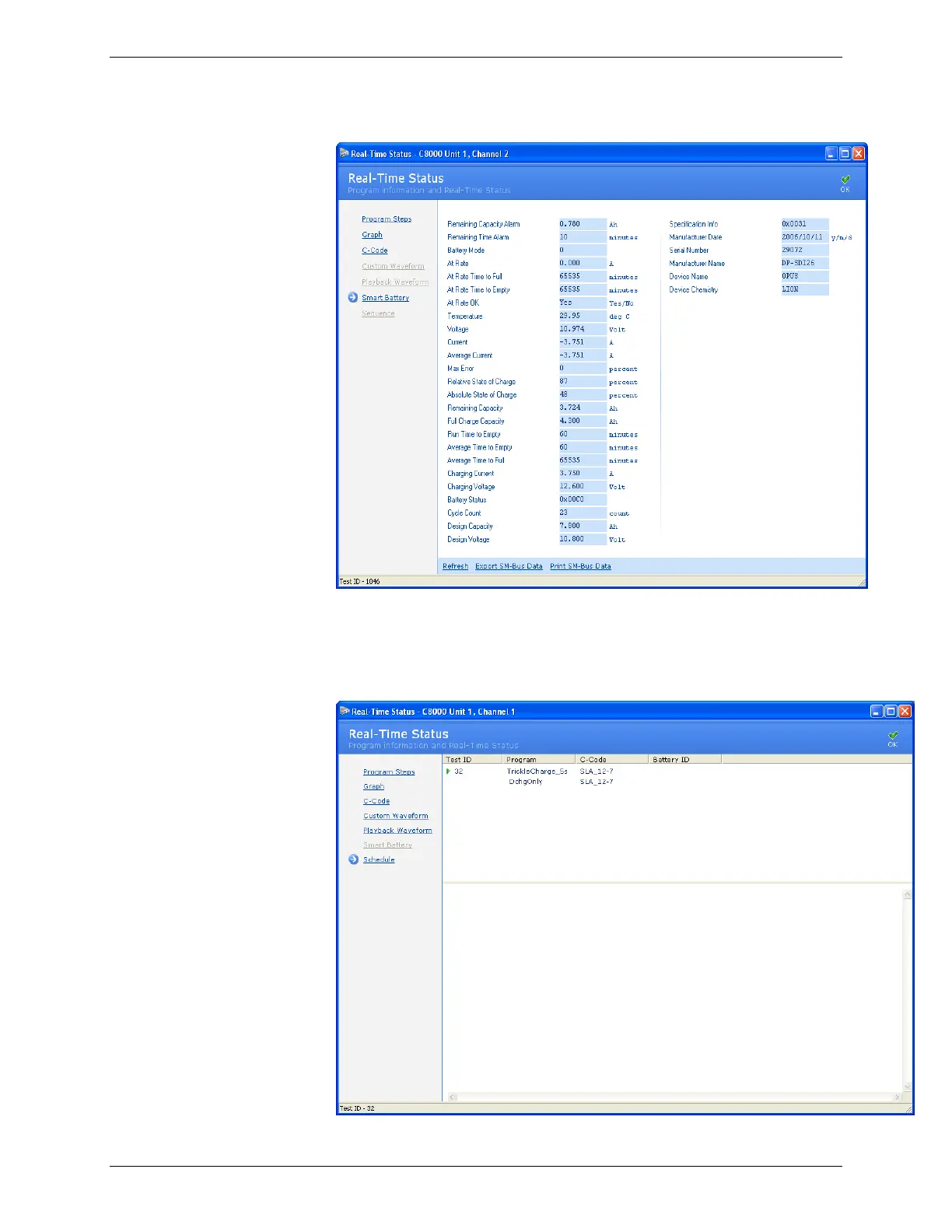The image size is (952, 1232).
Task: Click the Remaining Time Alarm value field
Action: tap(583, 237)
